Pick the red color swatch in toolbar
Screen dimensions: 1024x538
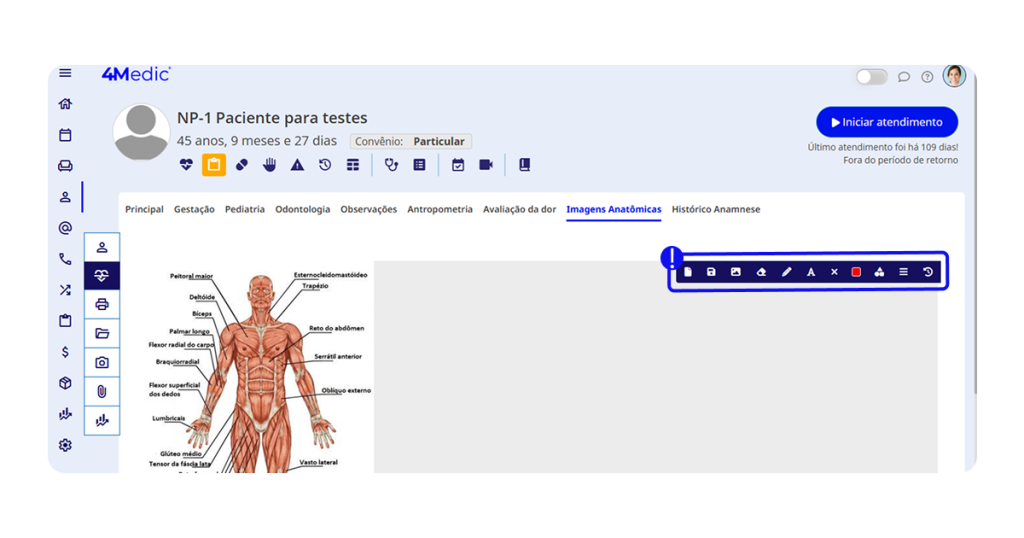[x=856, y=272]
